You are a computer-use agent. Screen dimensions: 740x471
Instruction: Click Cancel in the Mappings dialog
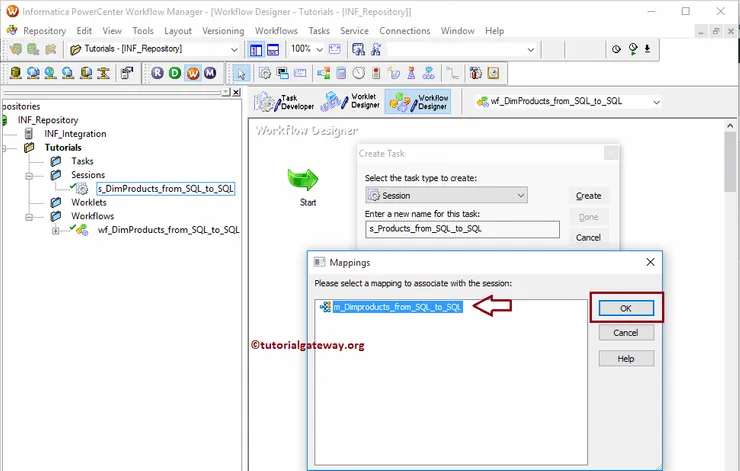[x=626, y=333]
